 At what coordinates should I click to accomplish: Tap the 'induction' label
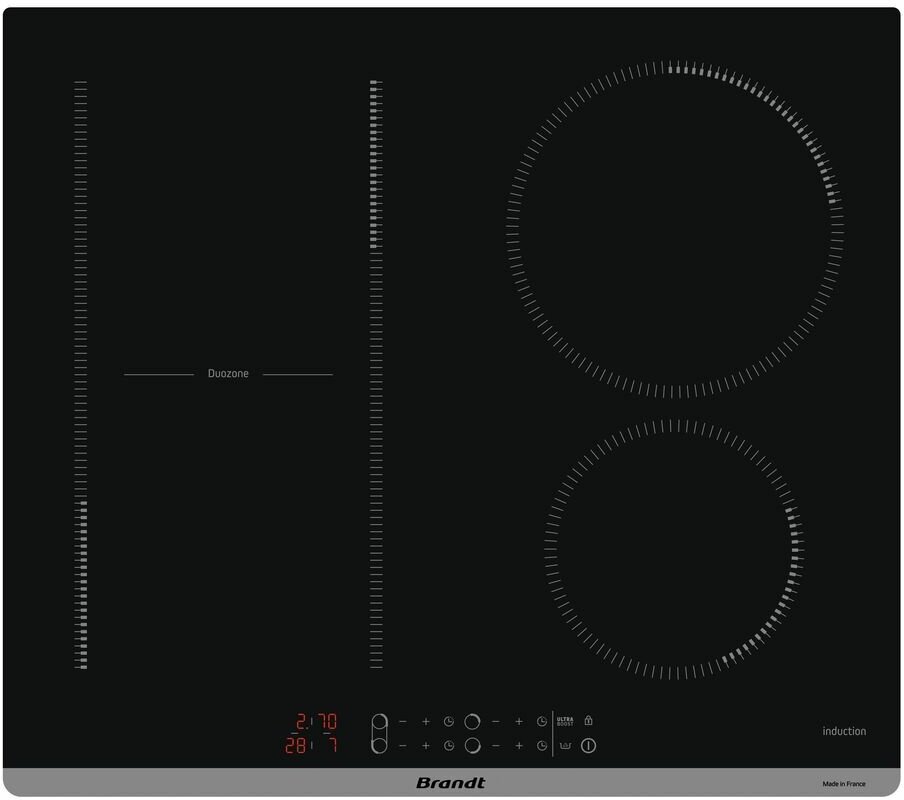tap(844, 731)
